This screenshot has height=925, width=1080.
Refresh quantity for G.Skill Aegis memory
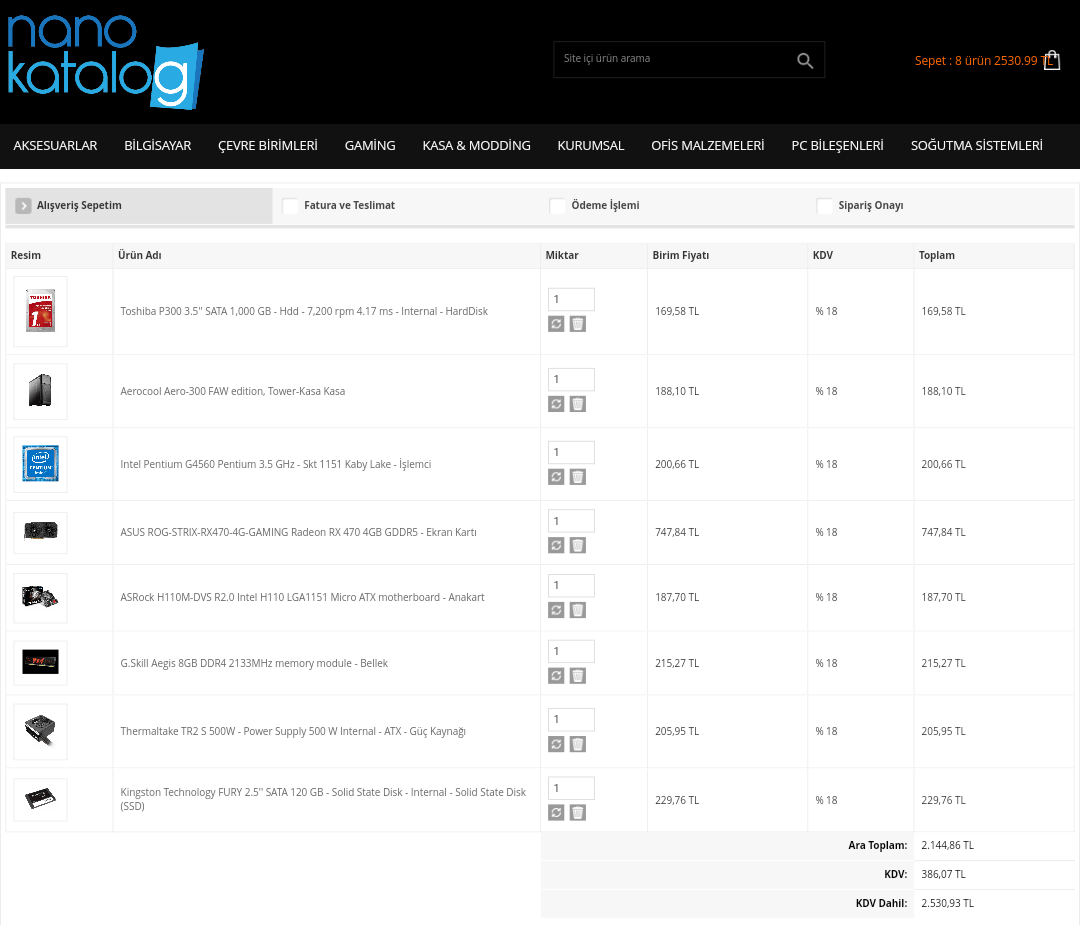pyautogui.click(x=556, y=676)
